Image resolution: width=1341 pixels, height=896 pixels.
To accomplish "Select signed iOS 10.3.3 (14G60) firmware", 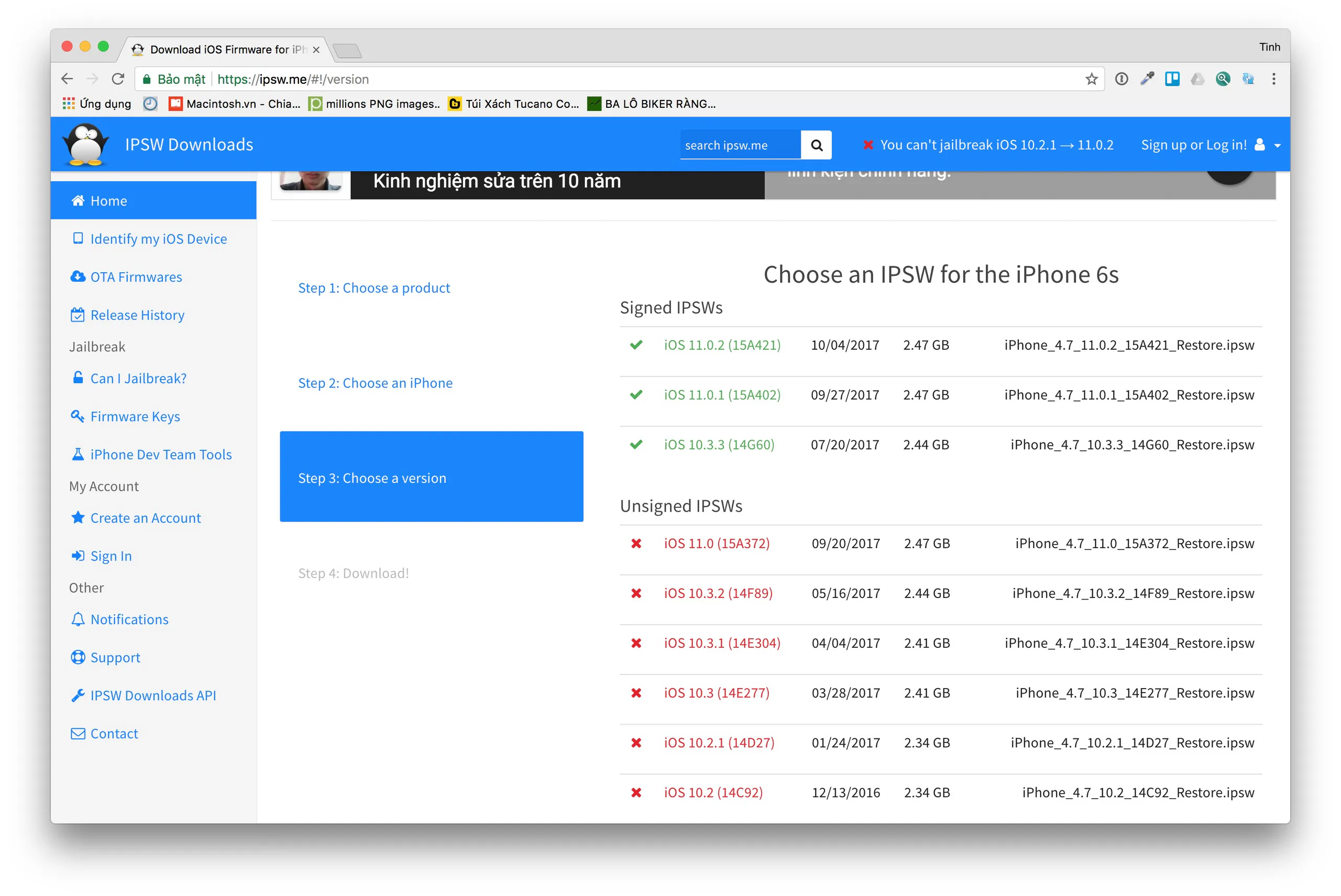I will coord(719,445).
